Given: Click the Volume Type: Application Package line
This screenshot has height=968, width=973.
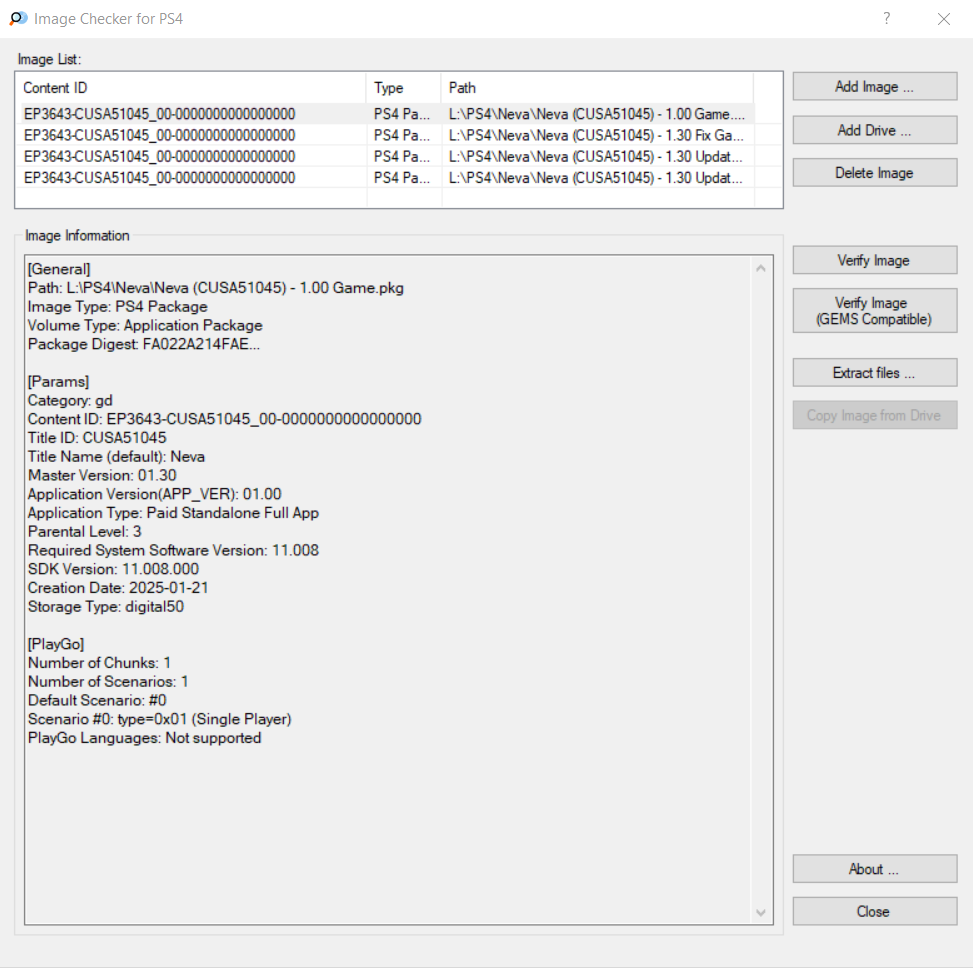Looking at the screenshot, I should (145, 326).
